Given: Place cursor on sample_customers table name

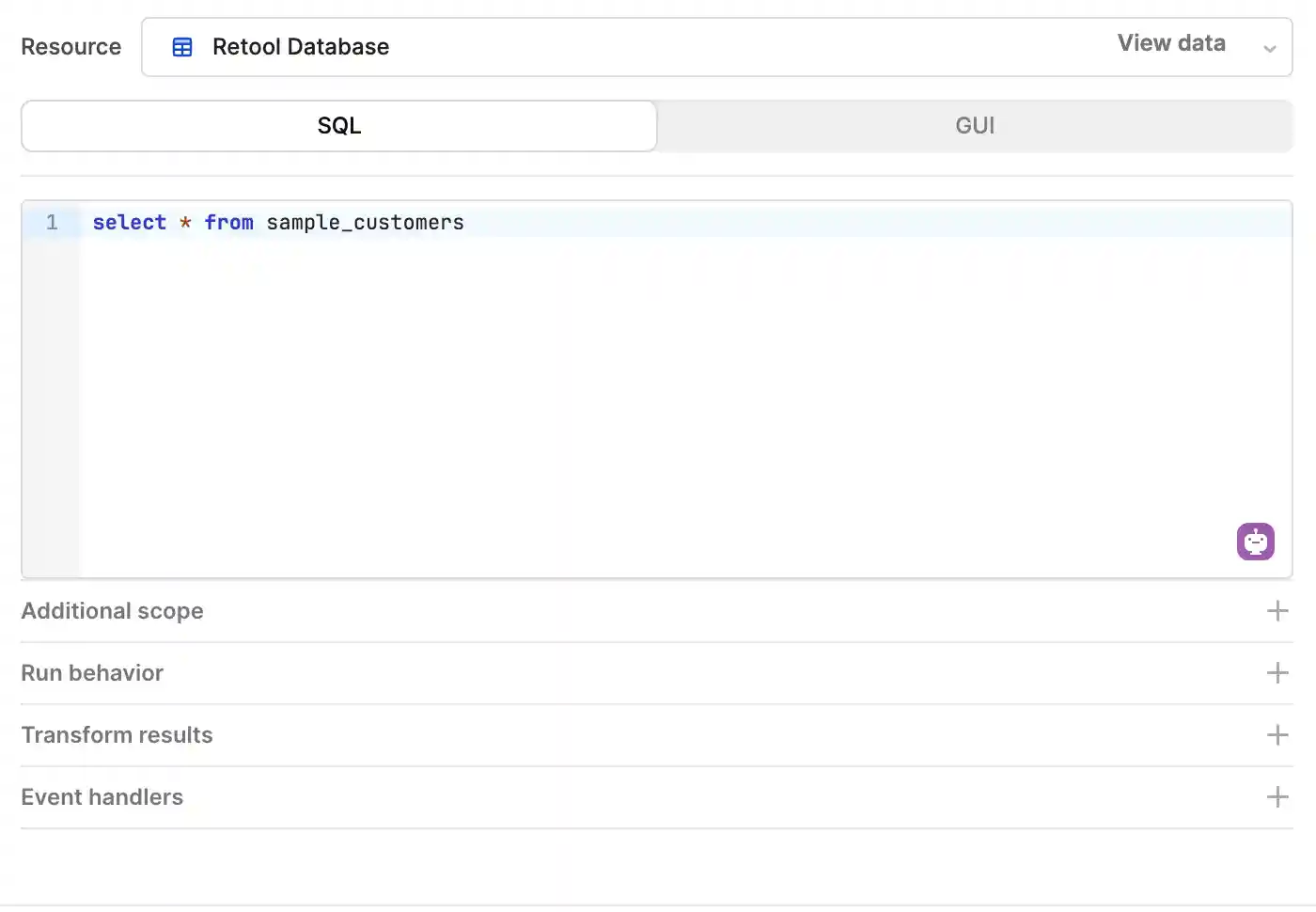Looking at the screenshot, I should click(x=365, y=223).
